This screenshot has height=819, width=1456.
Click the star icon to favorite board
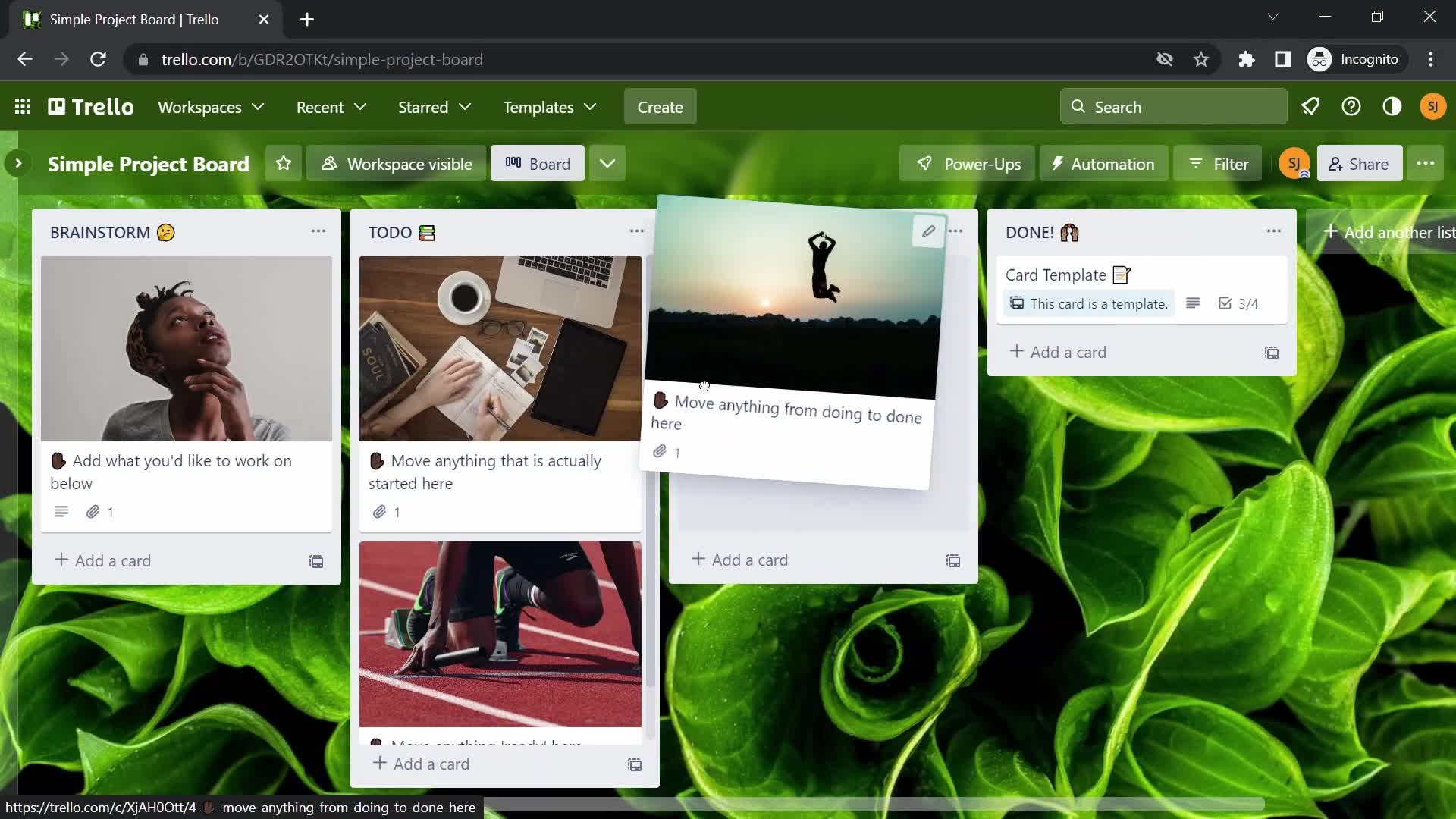pos(283,163)
